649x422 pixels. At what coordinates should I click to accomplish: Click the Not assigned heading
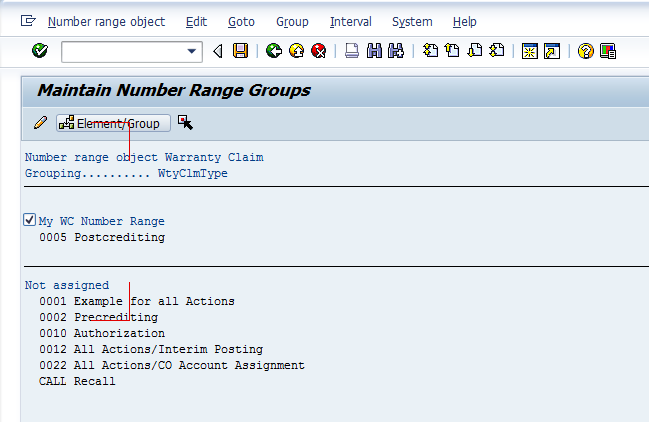pyautogui.click(x=67, y=285)
